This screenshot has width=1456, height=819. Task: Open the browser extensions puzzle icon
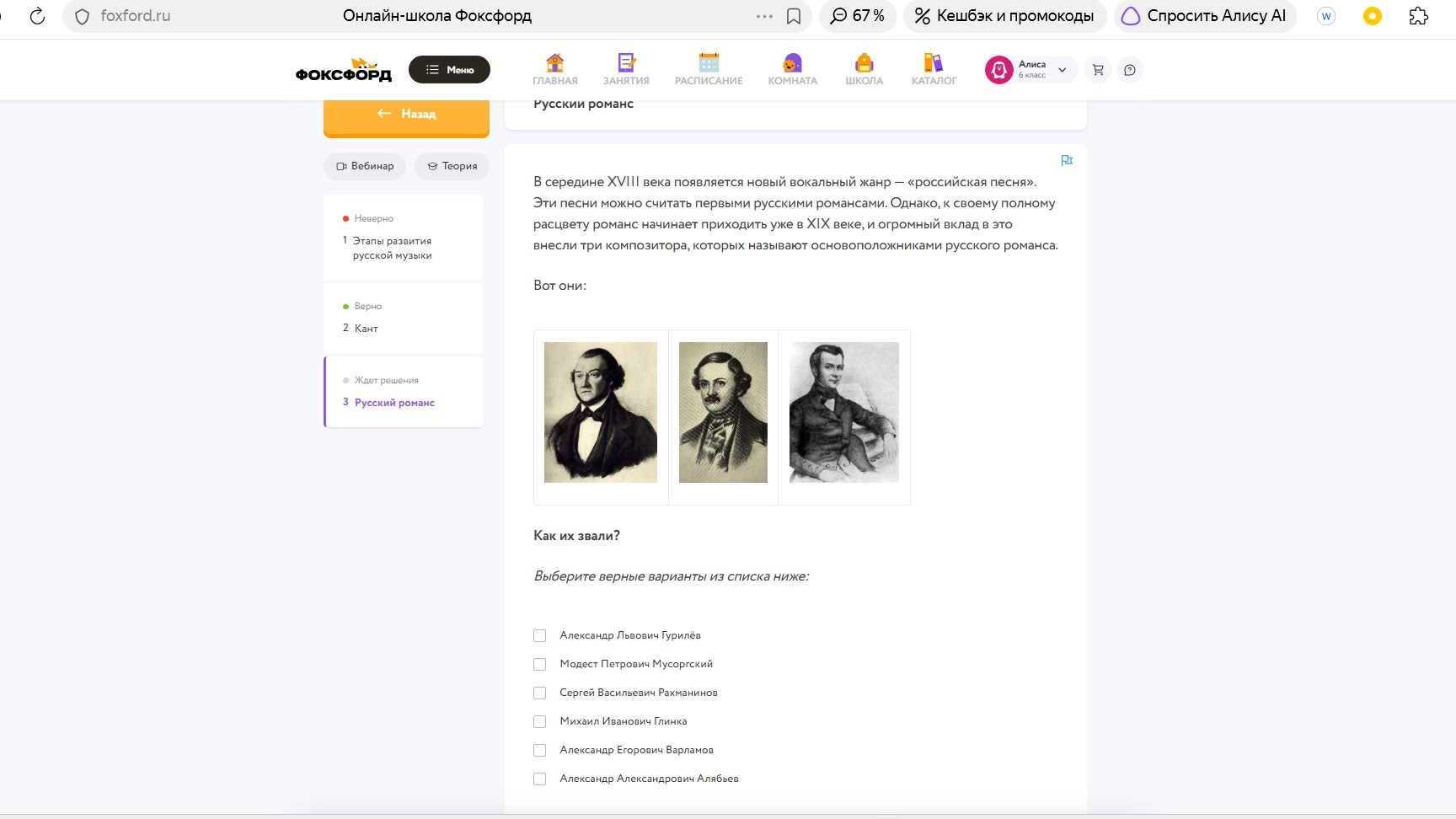(1419, 16)
